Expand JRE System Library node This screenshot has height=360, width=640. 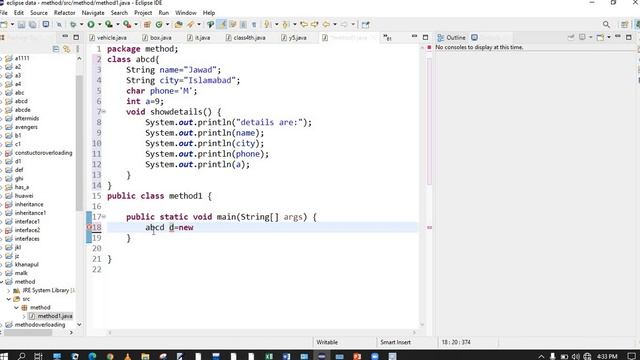9,290
